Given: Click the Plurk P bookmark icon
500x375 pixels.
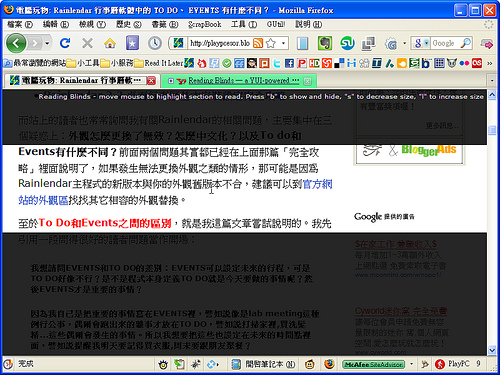Looking at the screenshot, I should [302, 63].
